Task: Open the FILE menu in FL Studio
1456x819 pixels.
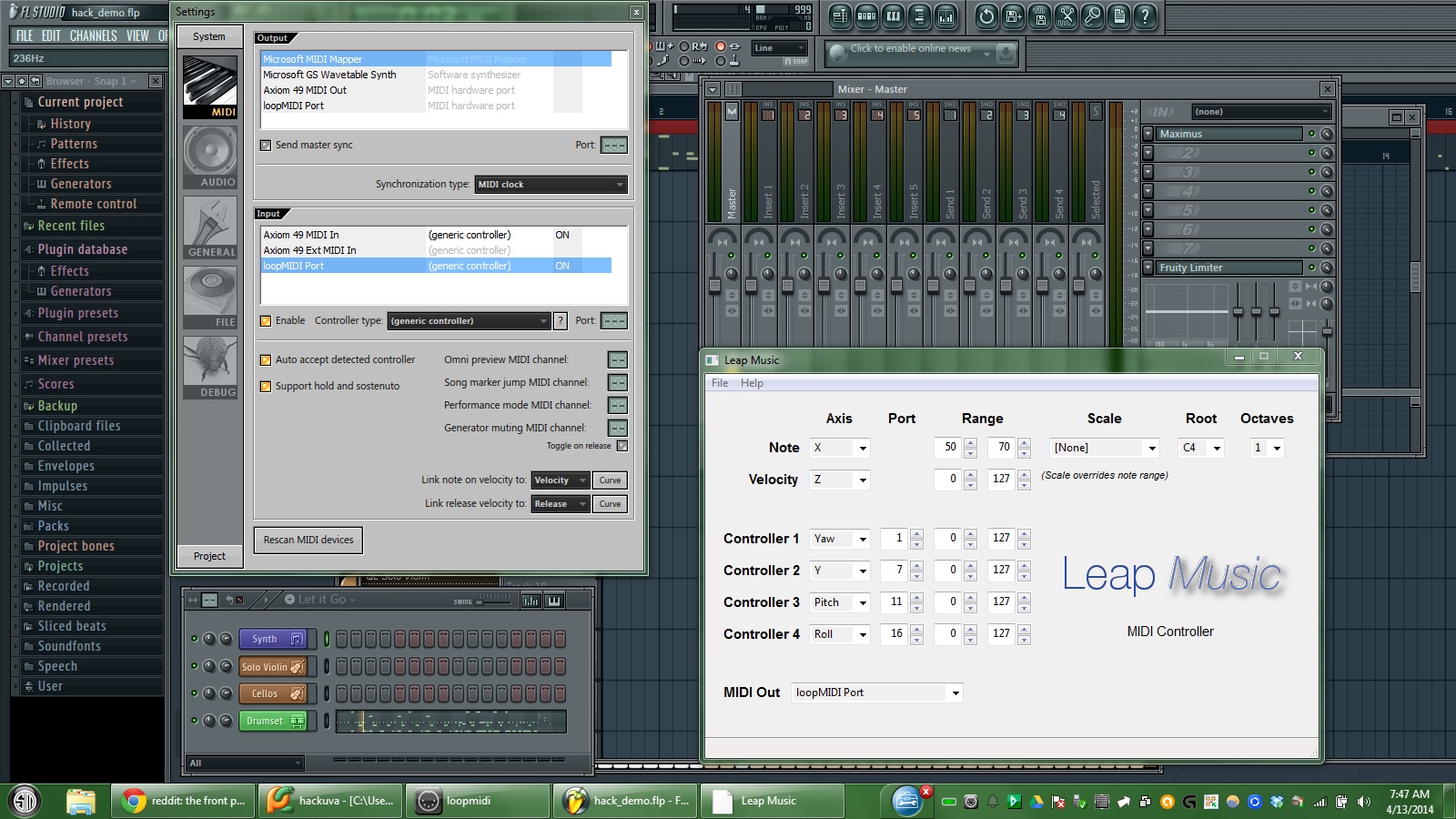Action: coord(25,35)
